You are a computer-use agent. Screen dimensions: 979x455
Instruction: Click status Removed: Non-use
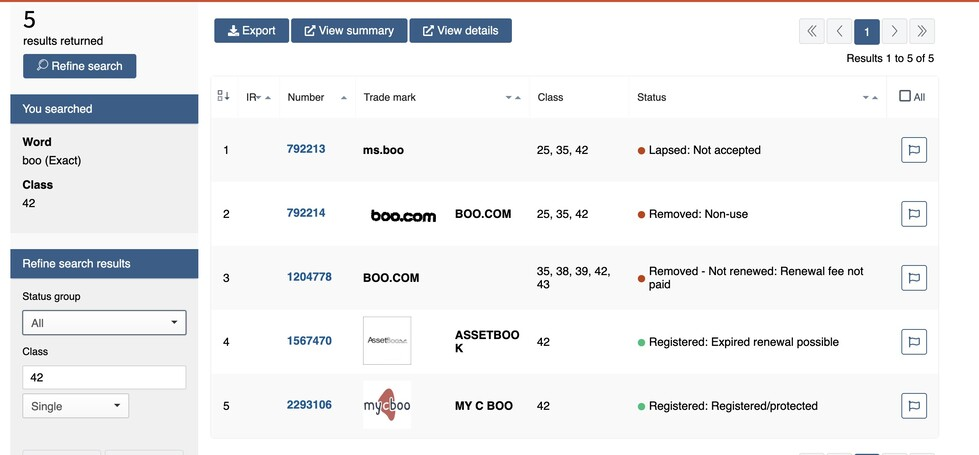click(x=699, y=214)
